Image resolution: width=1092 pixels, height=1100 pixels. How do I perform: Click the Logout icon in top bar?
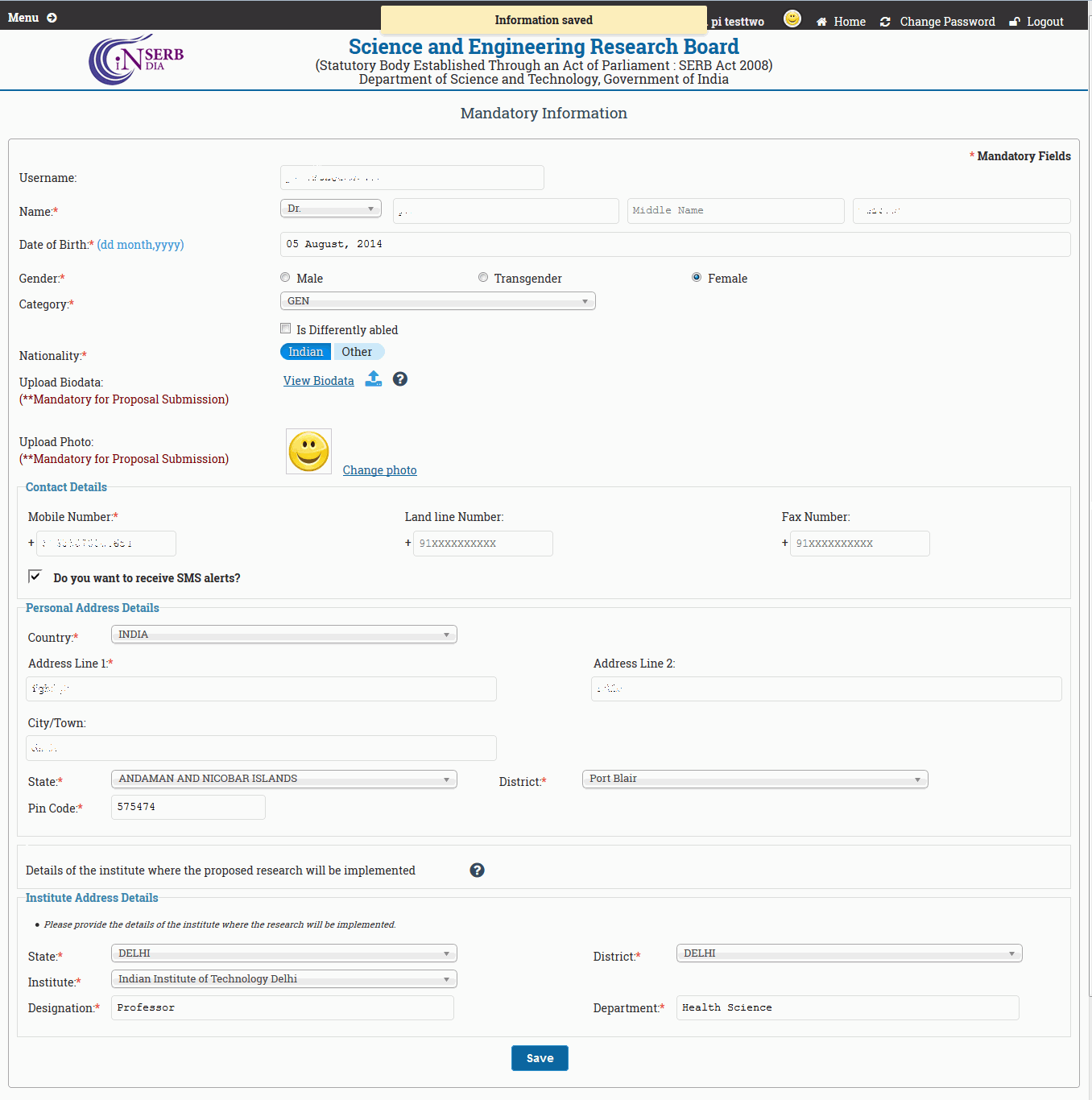1014,21
